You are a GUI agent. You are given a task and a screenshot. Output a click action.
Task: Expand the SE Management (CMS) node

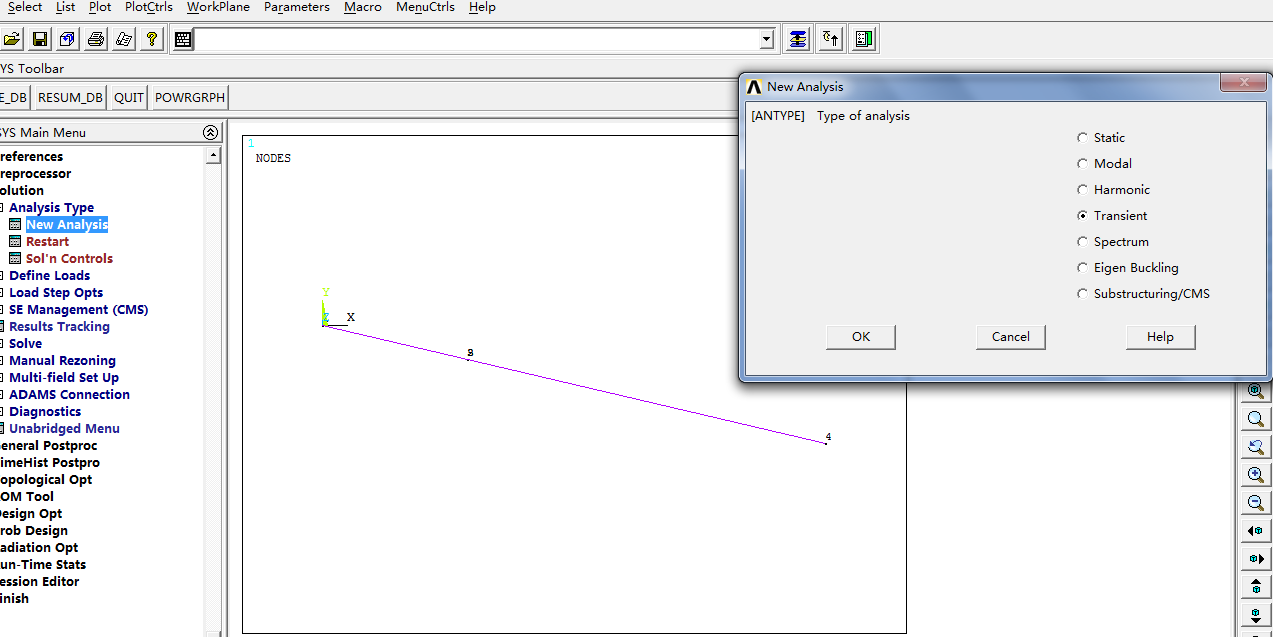pos(2,310)
